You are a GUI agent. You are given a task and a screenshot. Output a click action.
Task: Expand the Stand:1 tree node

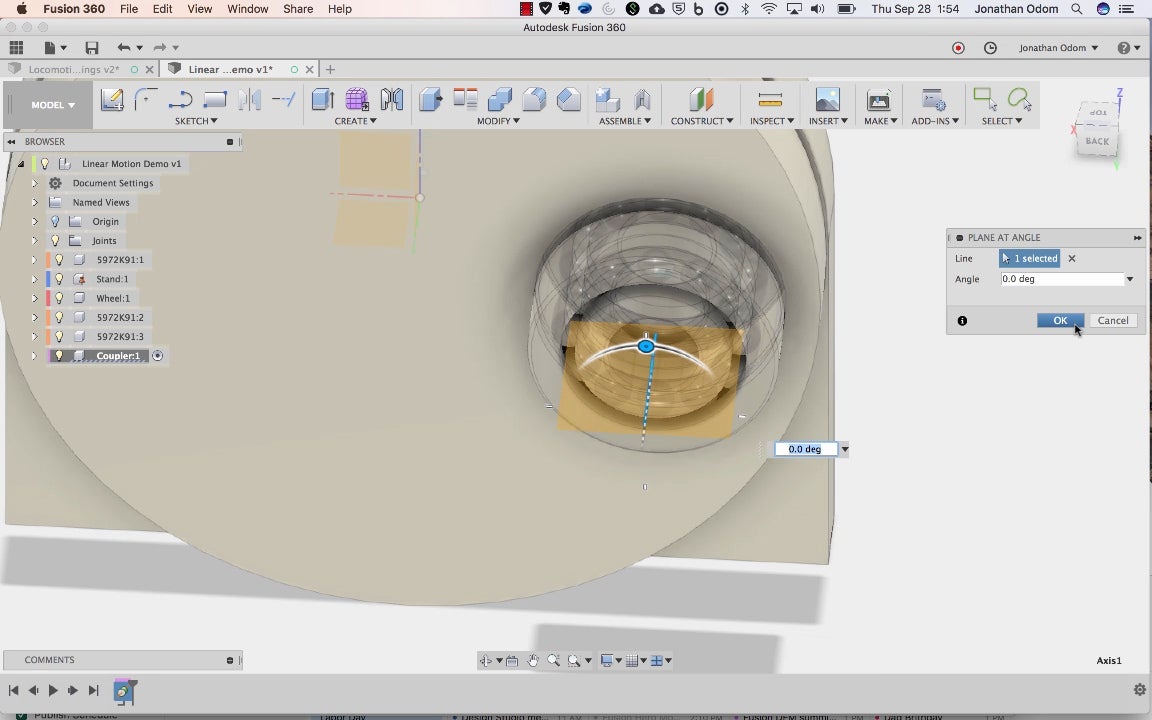[x=34, y=279]
